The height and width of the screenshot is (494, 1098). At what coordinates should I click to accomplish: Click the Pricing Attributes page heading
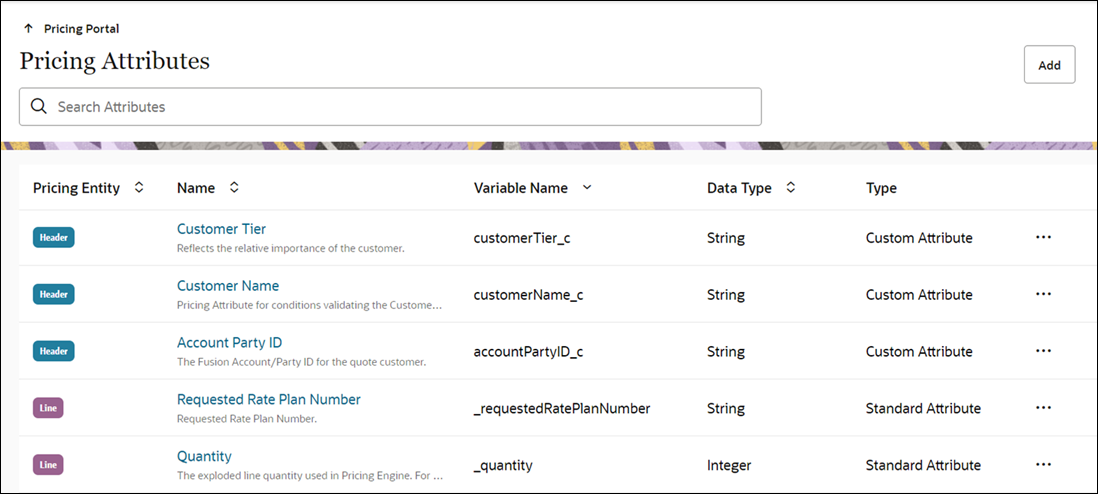tap(115, 61)
